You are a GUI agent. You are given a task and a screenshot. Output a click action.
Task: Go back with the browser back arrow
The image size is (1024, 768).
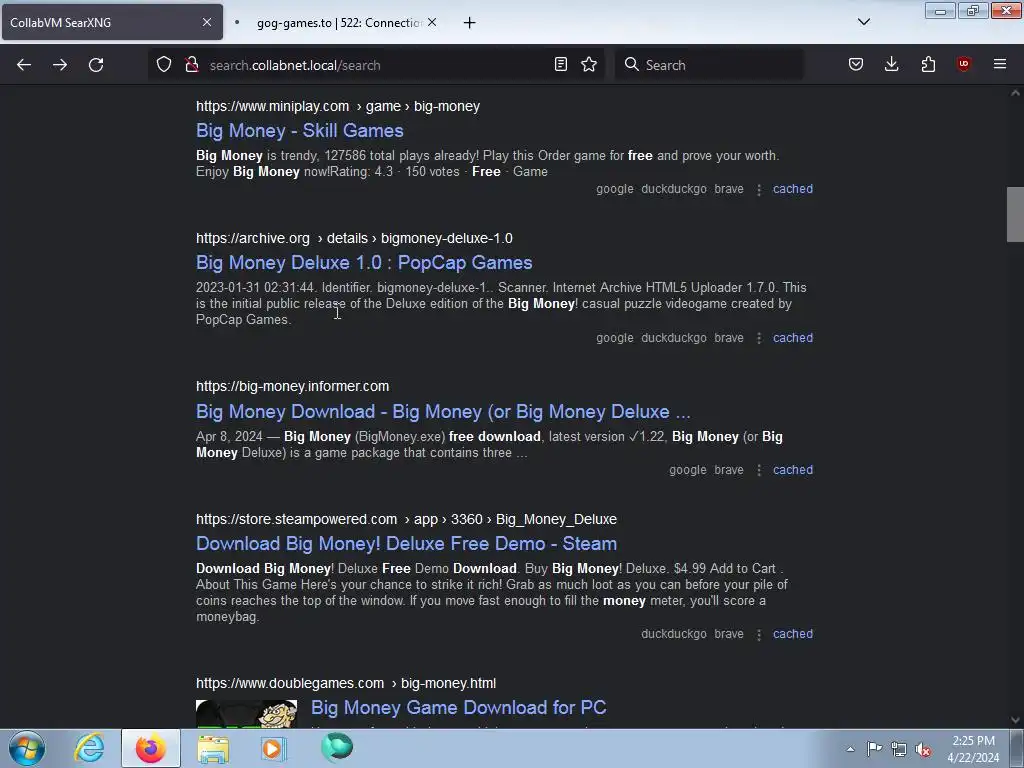coord(24,65)
